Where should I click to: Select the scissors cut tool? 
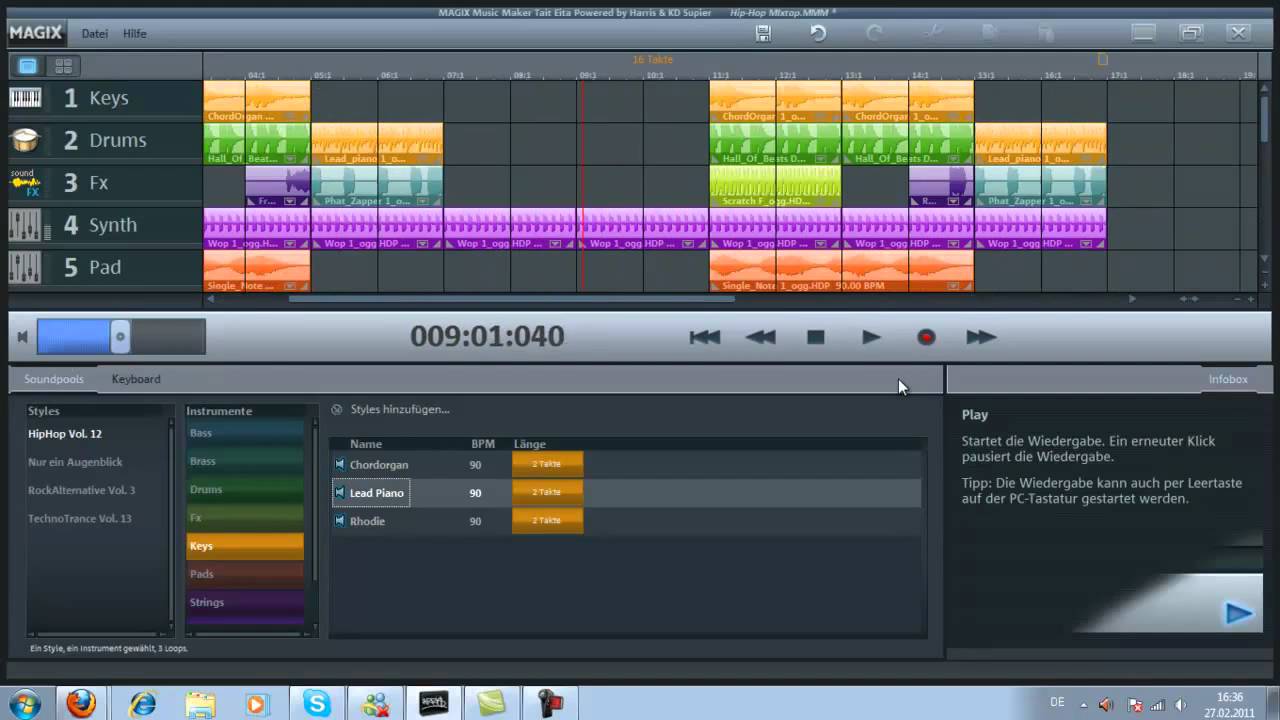pos(932,33)
